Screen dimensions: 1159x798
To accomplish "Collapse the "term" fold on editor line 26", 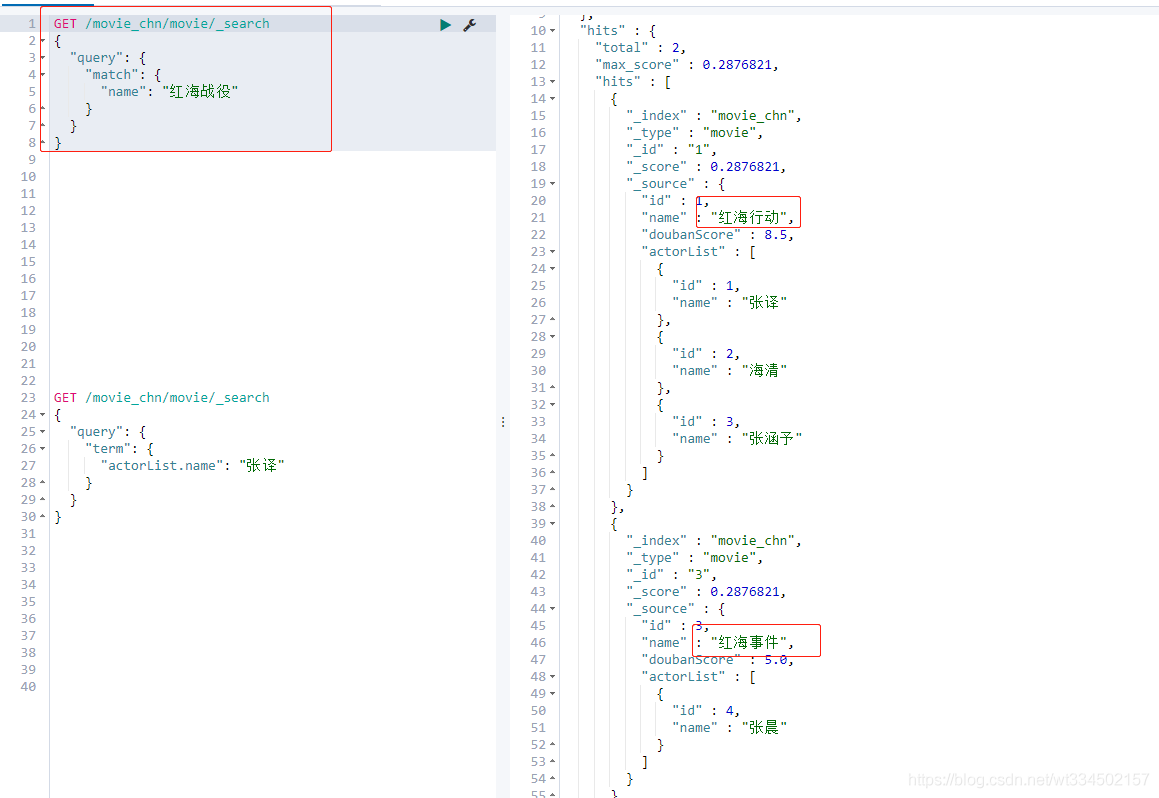I will tap(42, 449).
